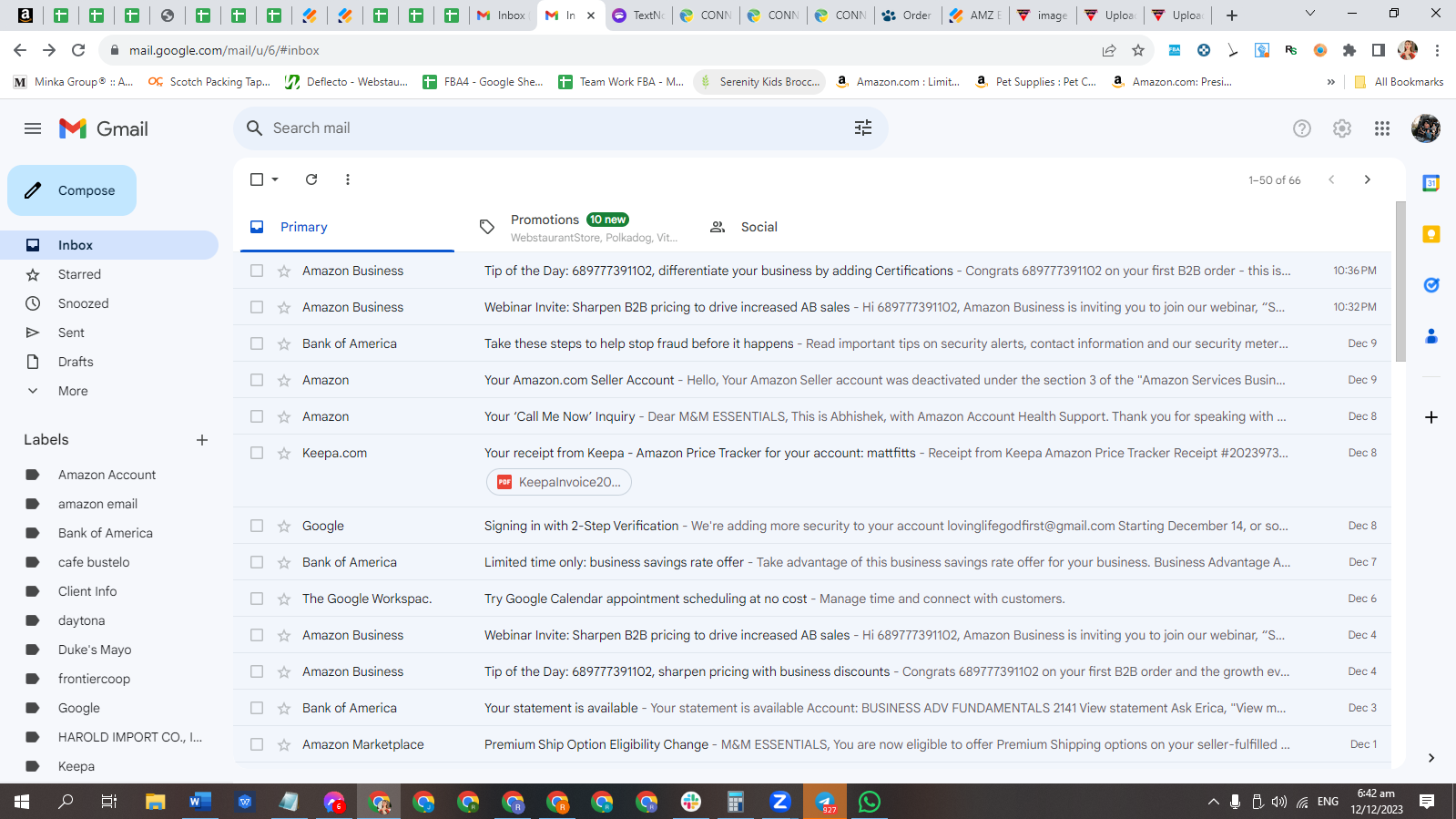The image size is (1456, 819).
Task: Open the select-all dropdown arrow
Action: point(275,179)
